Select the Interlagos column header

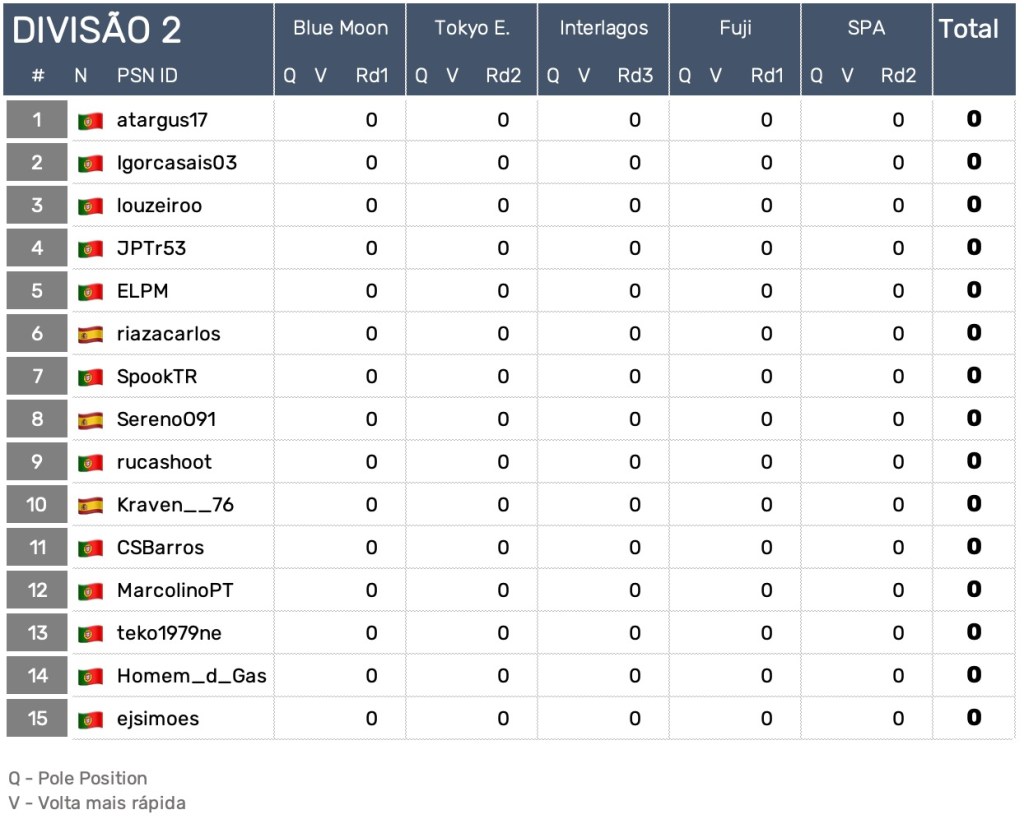[603, 28]
